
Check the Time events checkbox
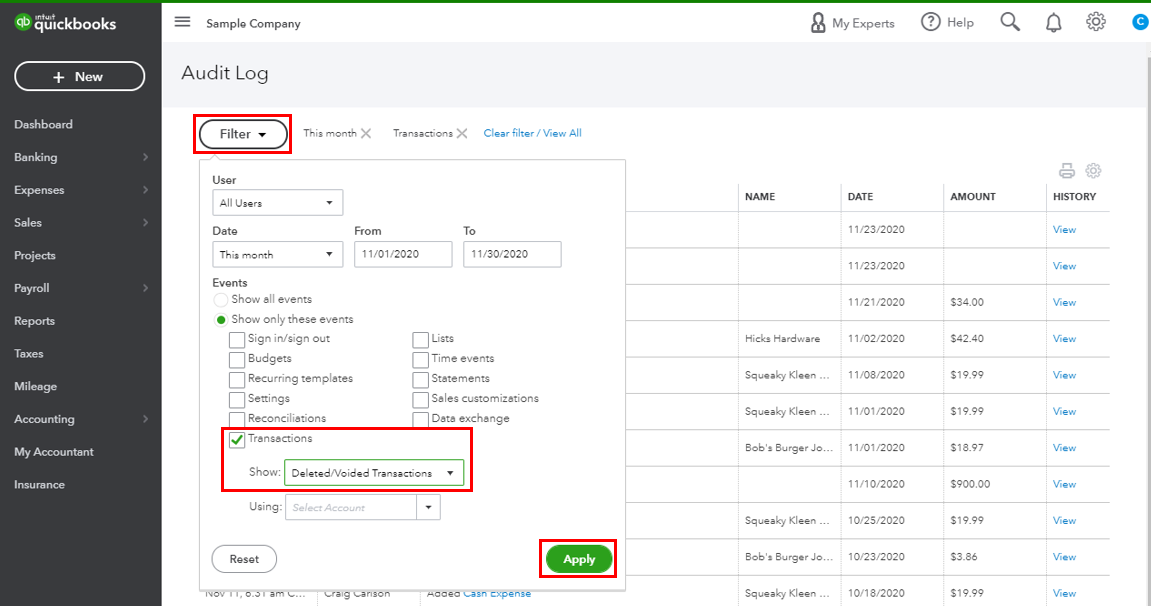click(x=420, y=359)
